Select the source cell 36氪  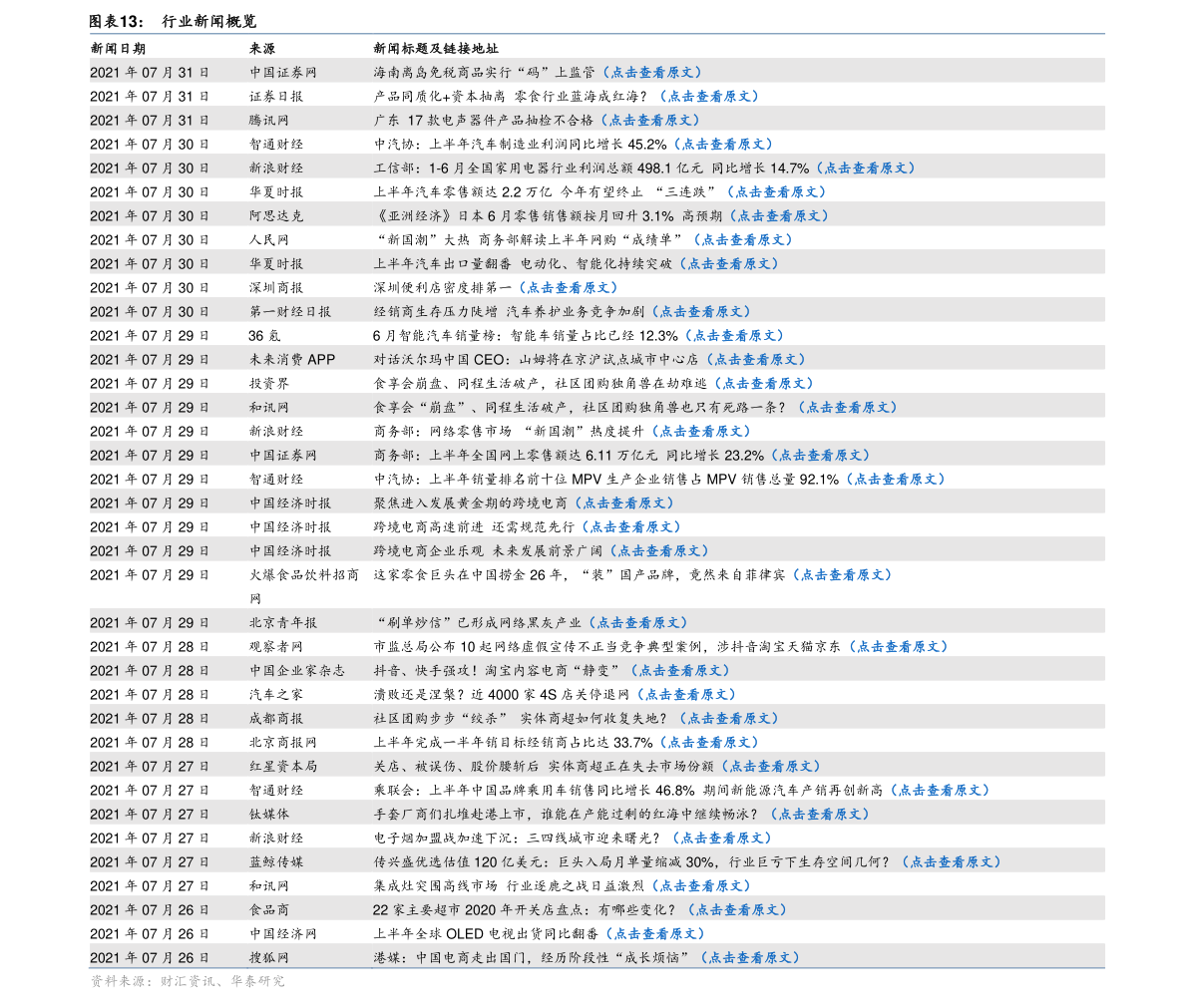(x=264, y=335)
